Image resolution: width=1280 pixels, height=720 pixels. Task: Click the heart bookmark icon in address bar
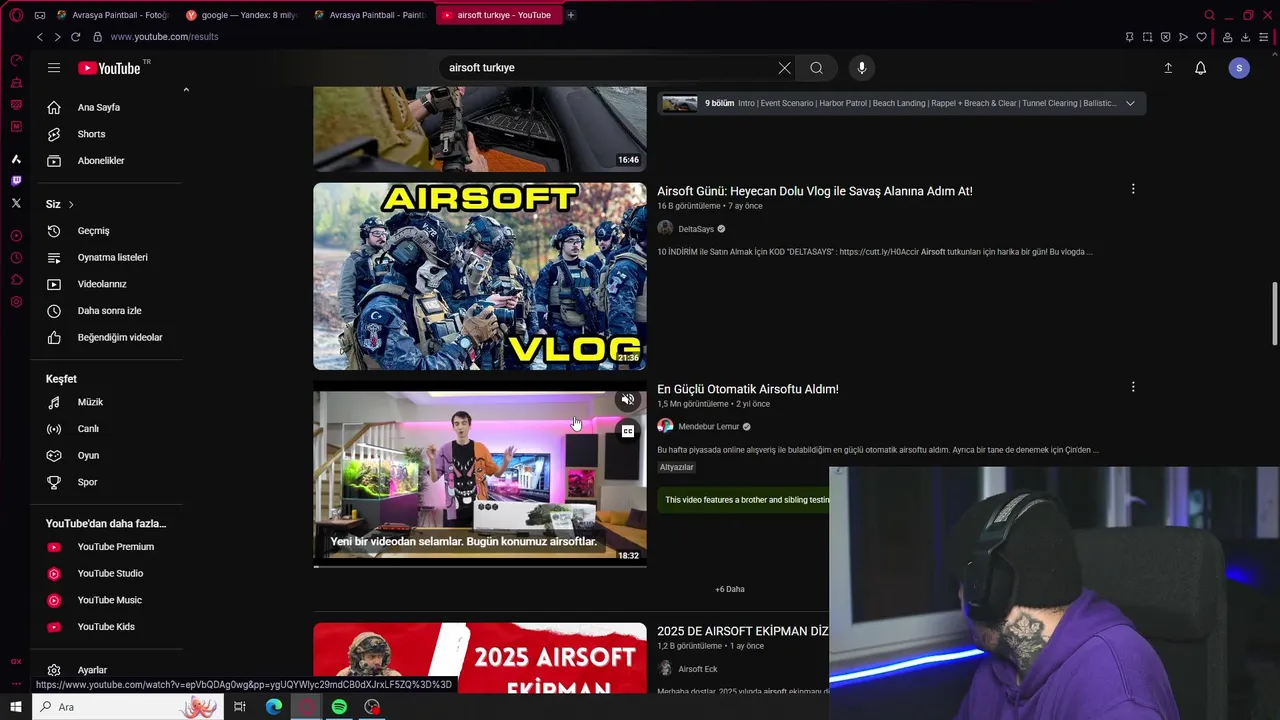[1202, 37]
